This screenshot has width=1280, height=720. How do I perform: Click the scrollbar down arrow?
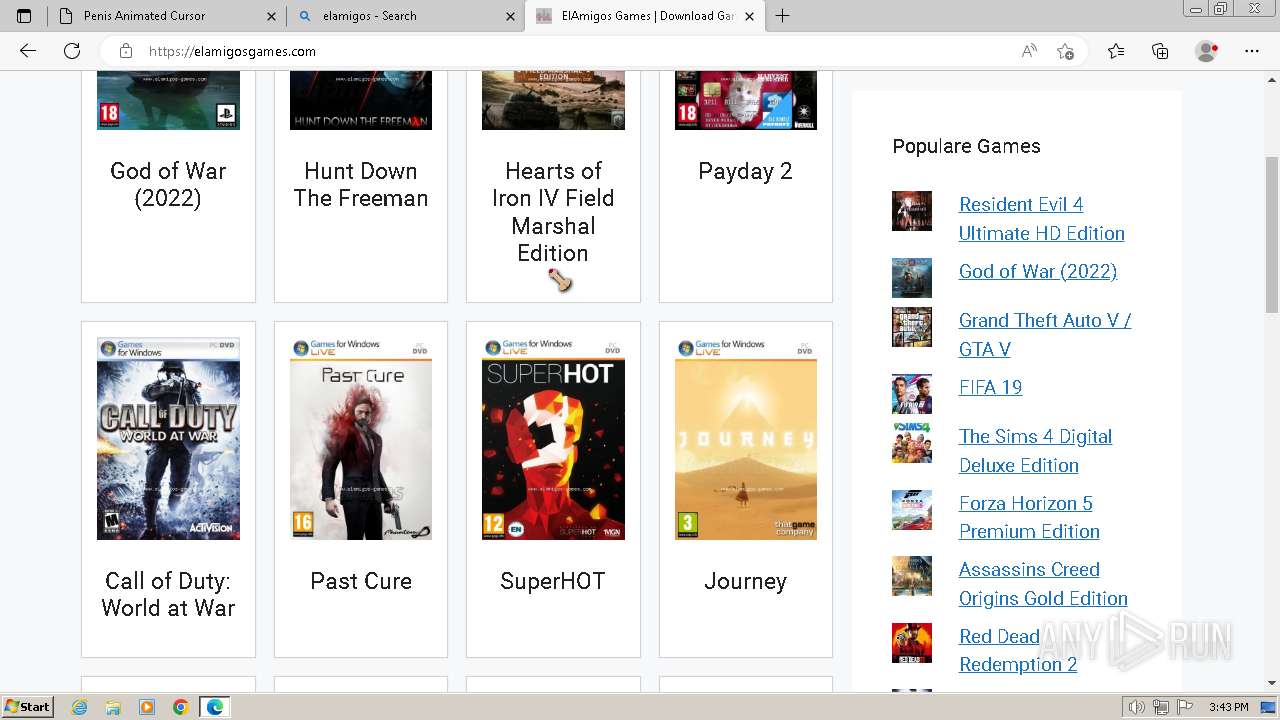click(1271, 684)
